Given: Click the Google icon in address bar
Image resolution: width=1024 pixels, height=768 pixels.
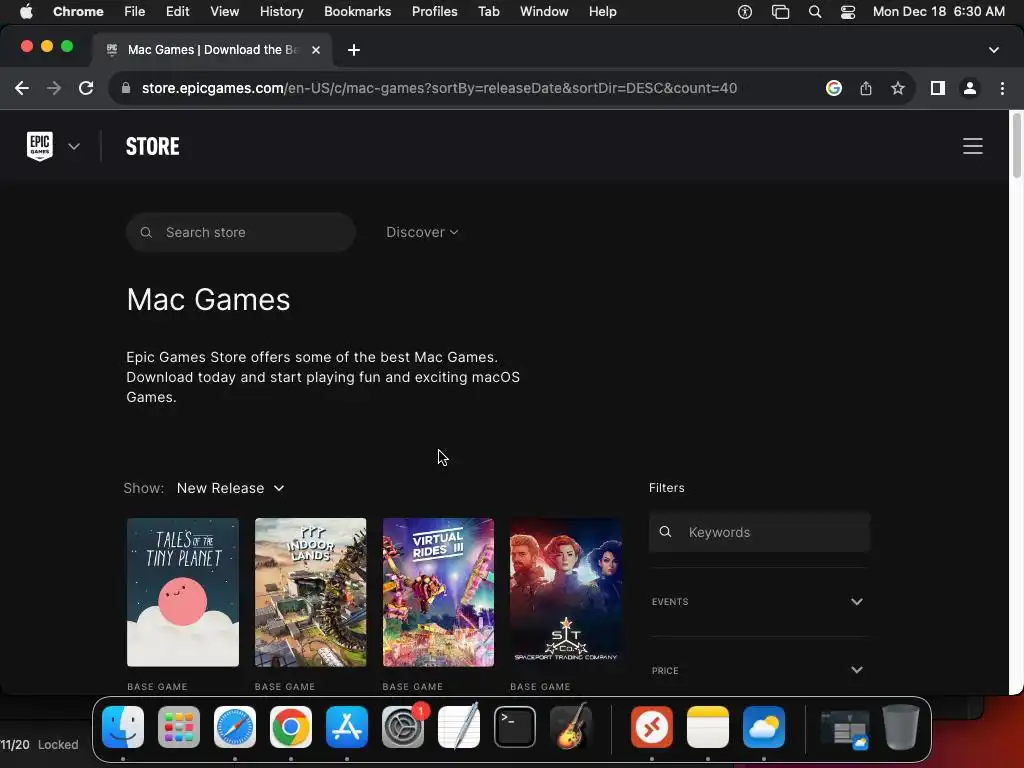Looking at the screenshot, I should click(834, 88).
